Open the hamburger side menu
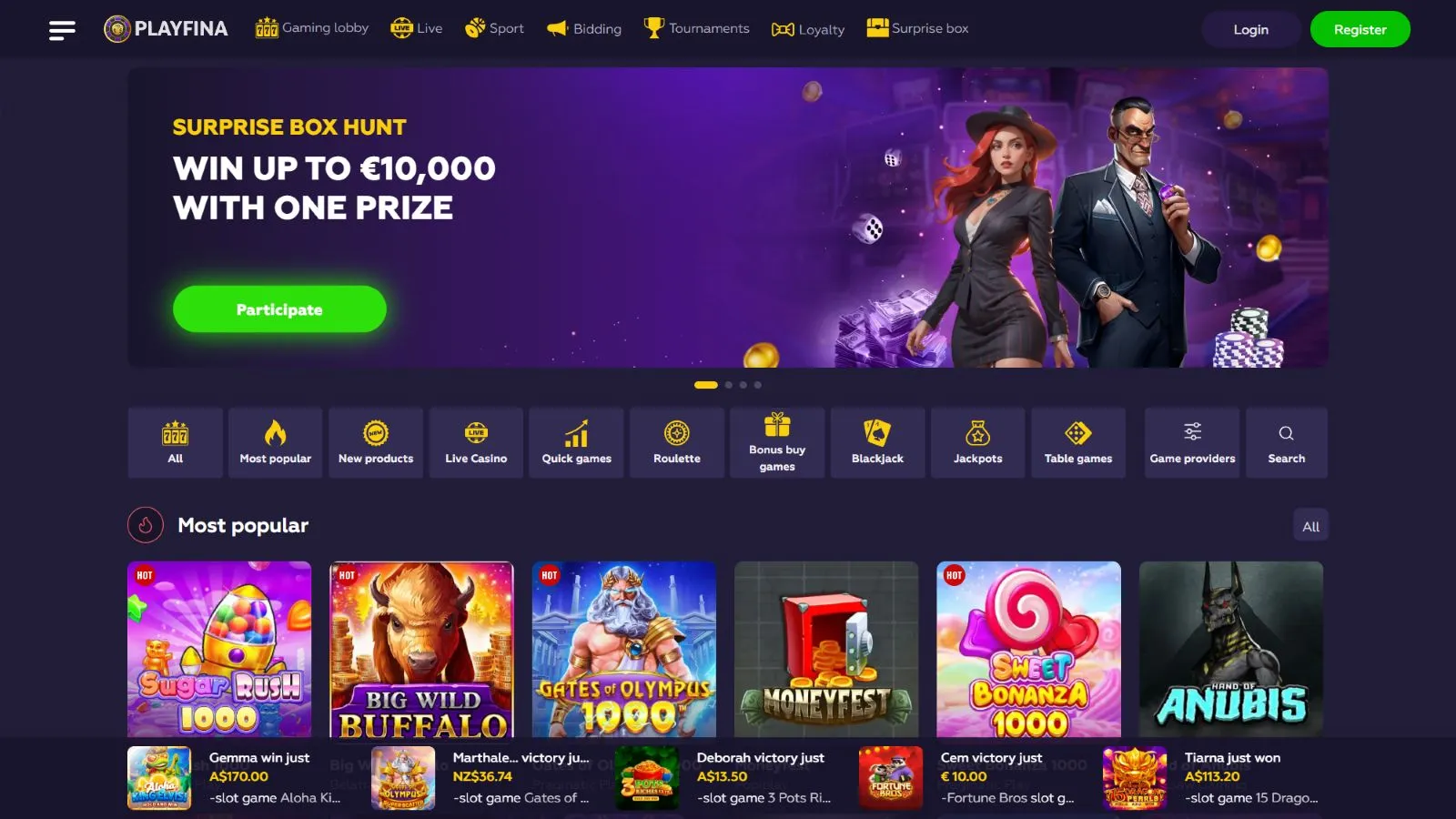Screen dimensions: 1456x819 pyautogui.click(x=62, y=30)
